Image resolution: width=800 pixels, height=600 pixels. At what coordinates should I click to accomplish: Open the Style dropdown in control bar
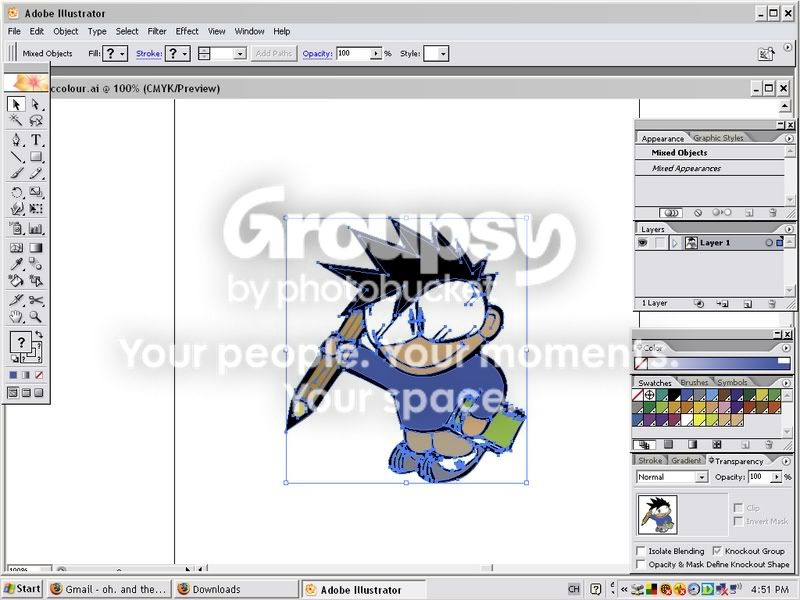443,54
